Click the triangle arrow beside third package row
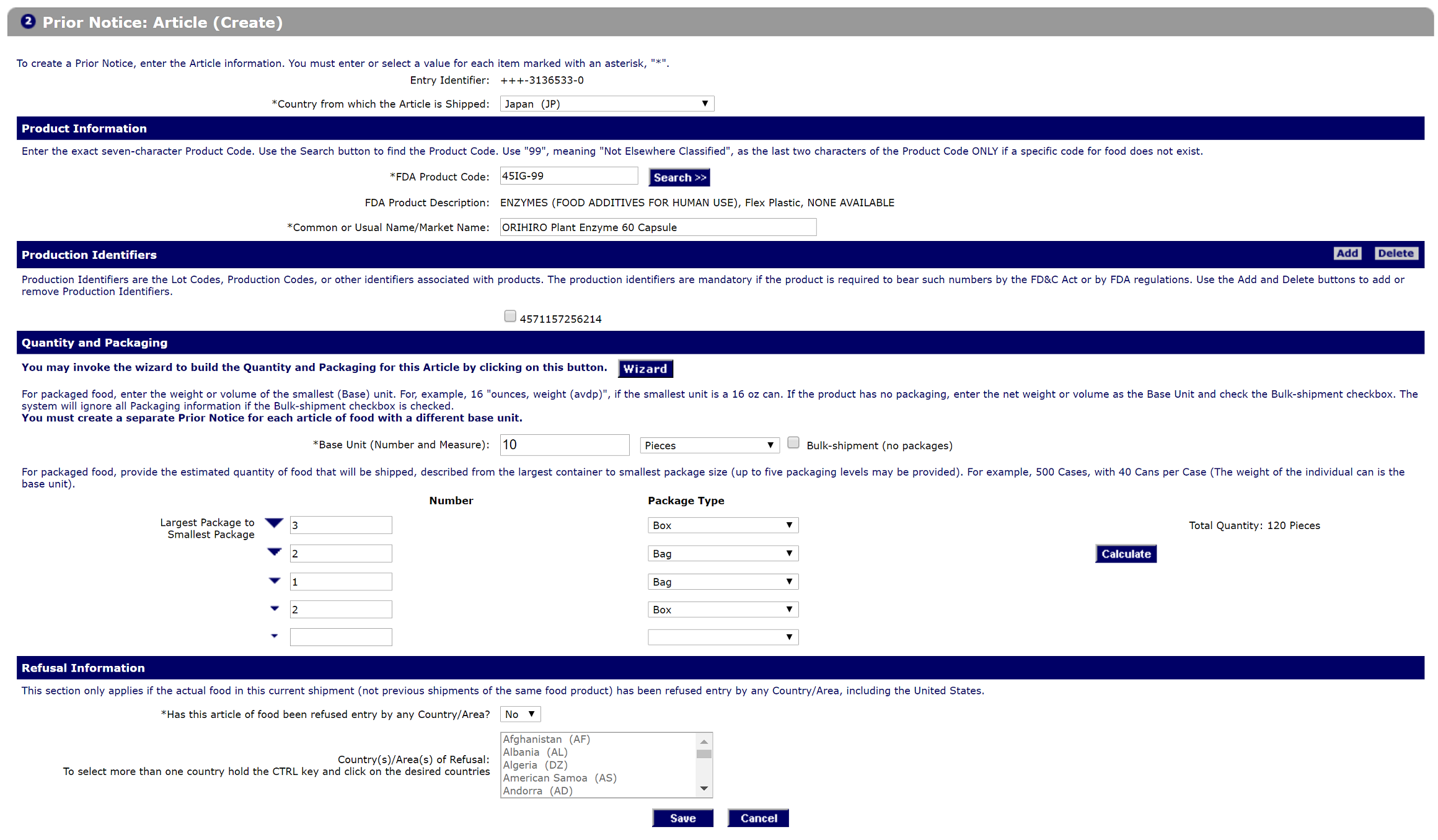The height and width of the screenshot is (840, 1438). pyautogui.click(x=275, y=580)
